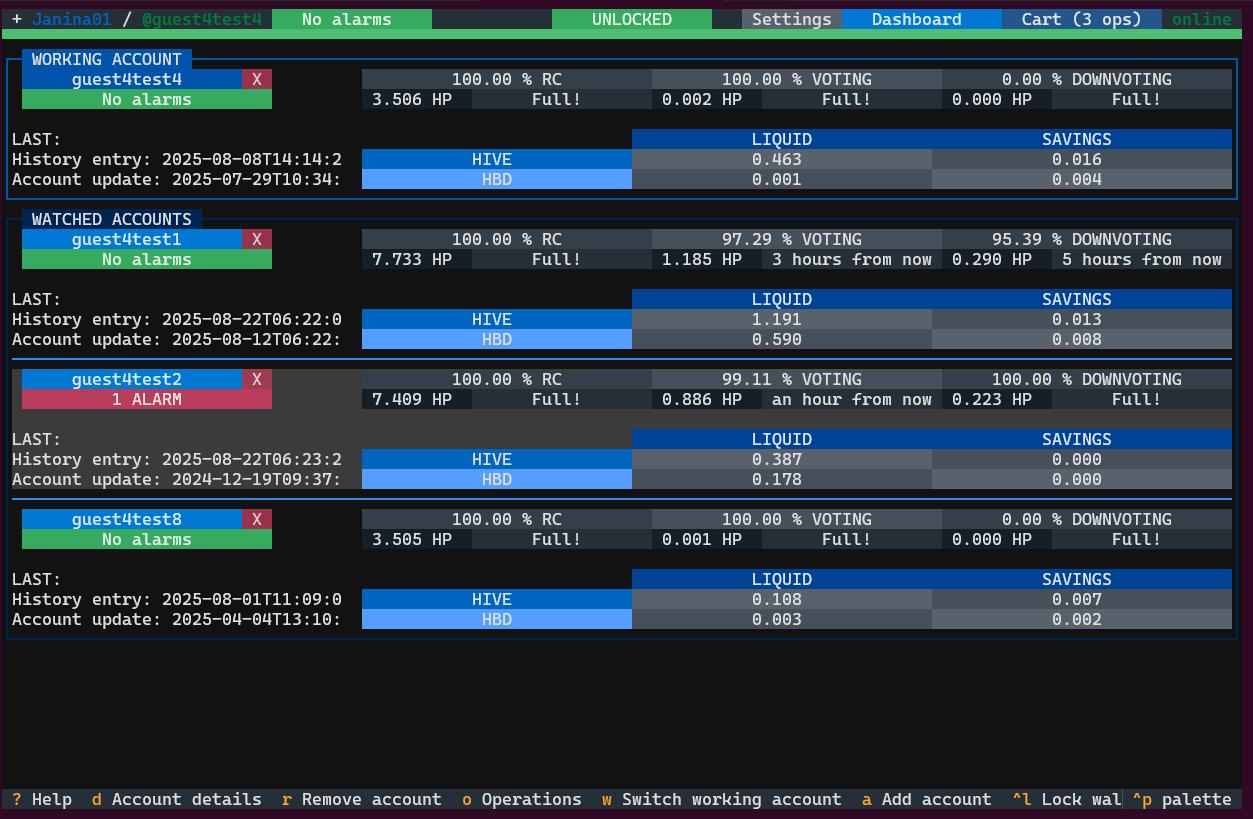Click HIVE row label for guest4test8

497,599
